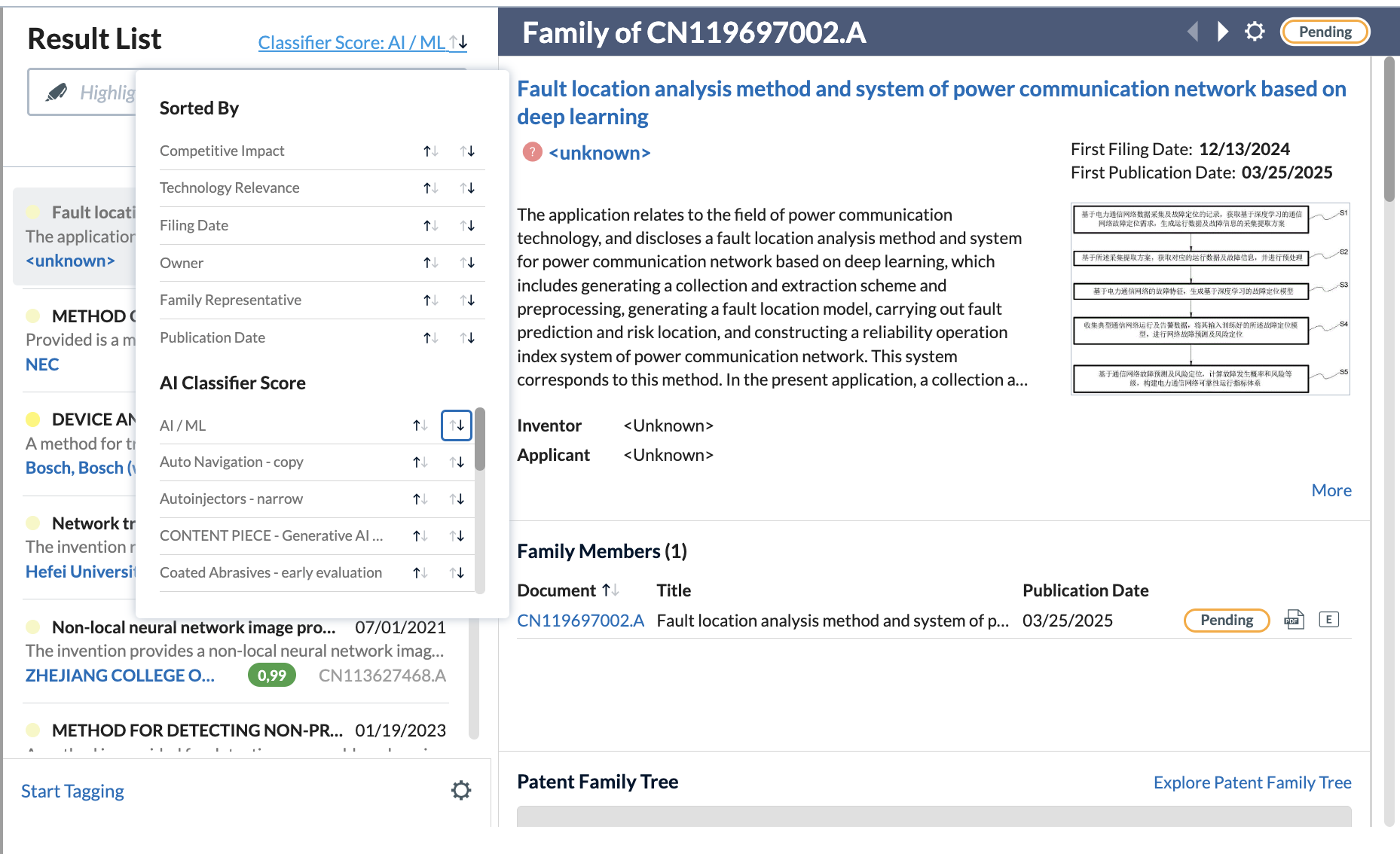Sort Auto Navigation - copy descending
Screen dimensions: 1400x854
(x=457, y=462)
